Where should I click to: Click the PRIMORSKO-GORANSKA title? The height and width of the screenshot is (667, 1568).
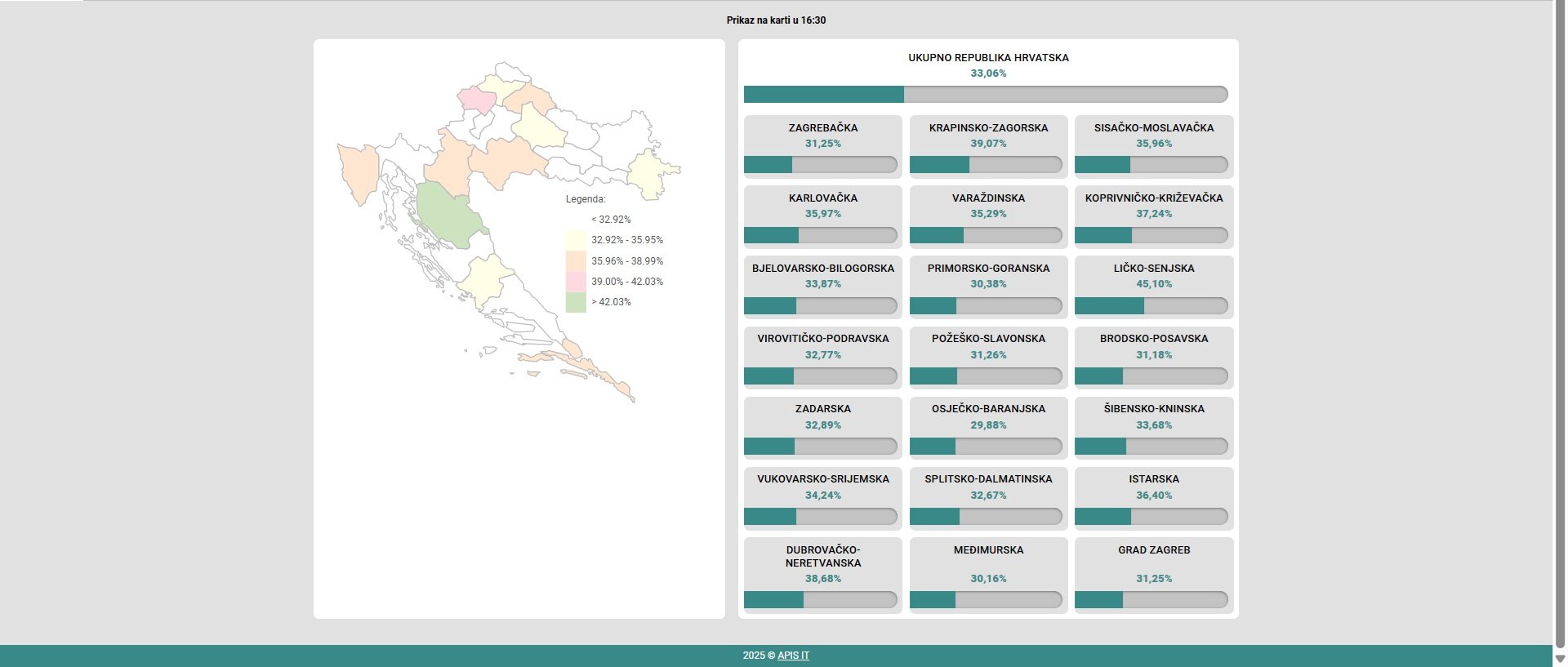point(988,269)
